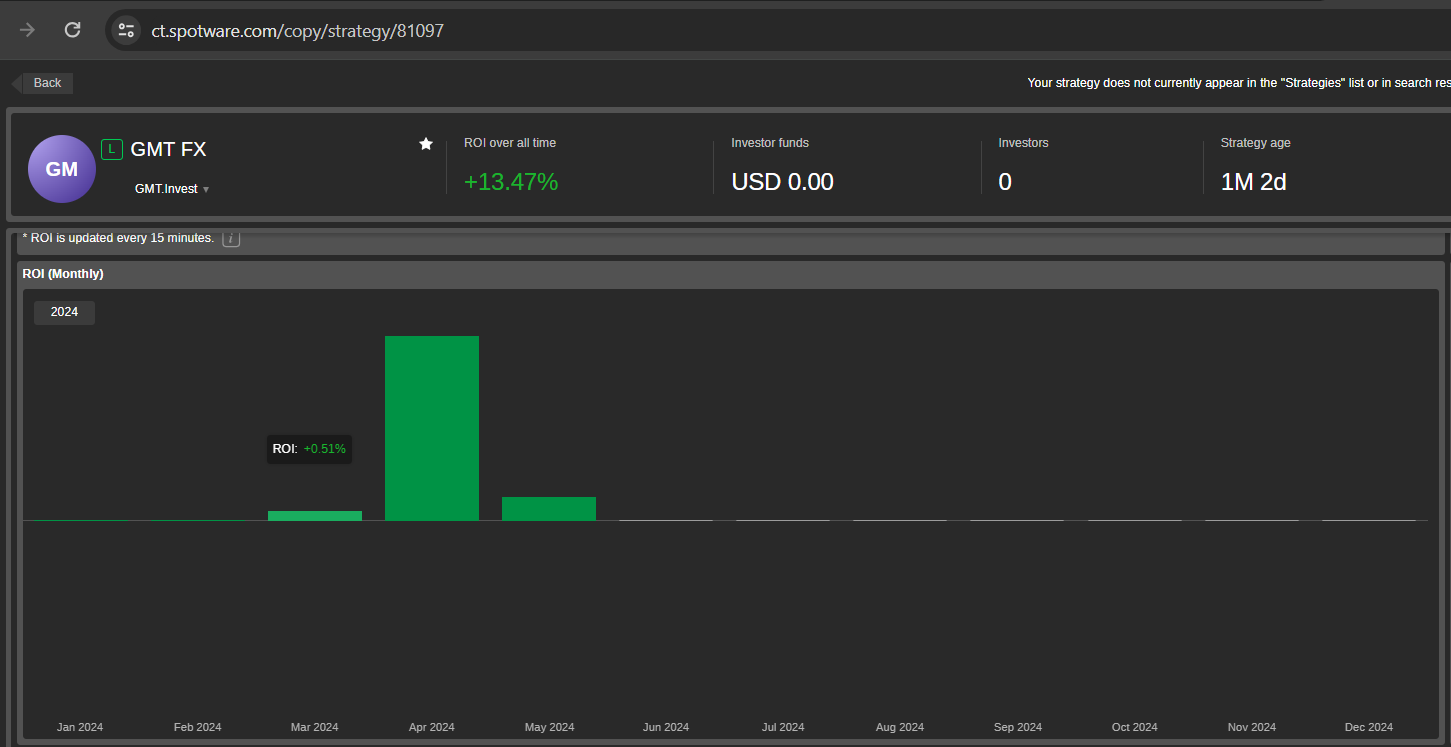Click the March 2024 ROI bar
The width and height of the screenshot is (1451, 747).
point(315,516)
